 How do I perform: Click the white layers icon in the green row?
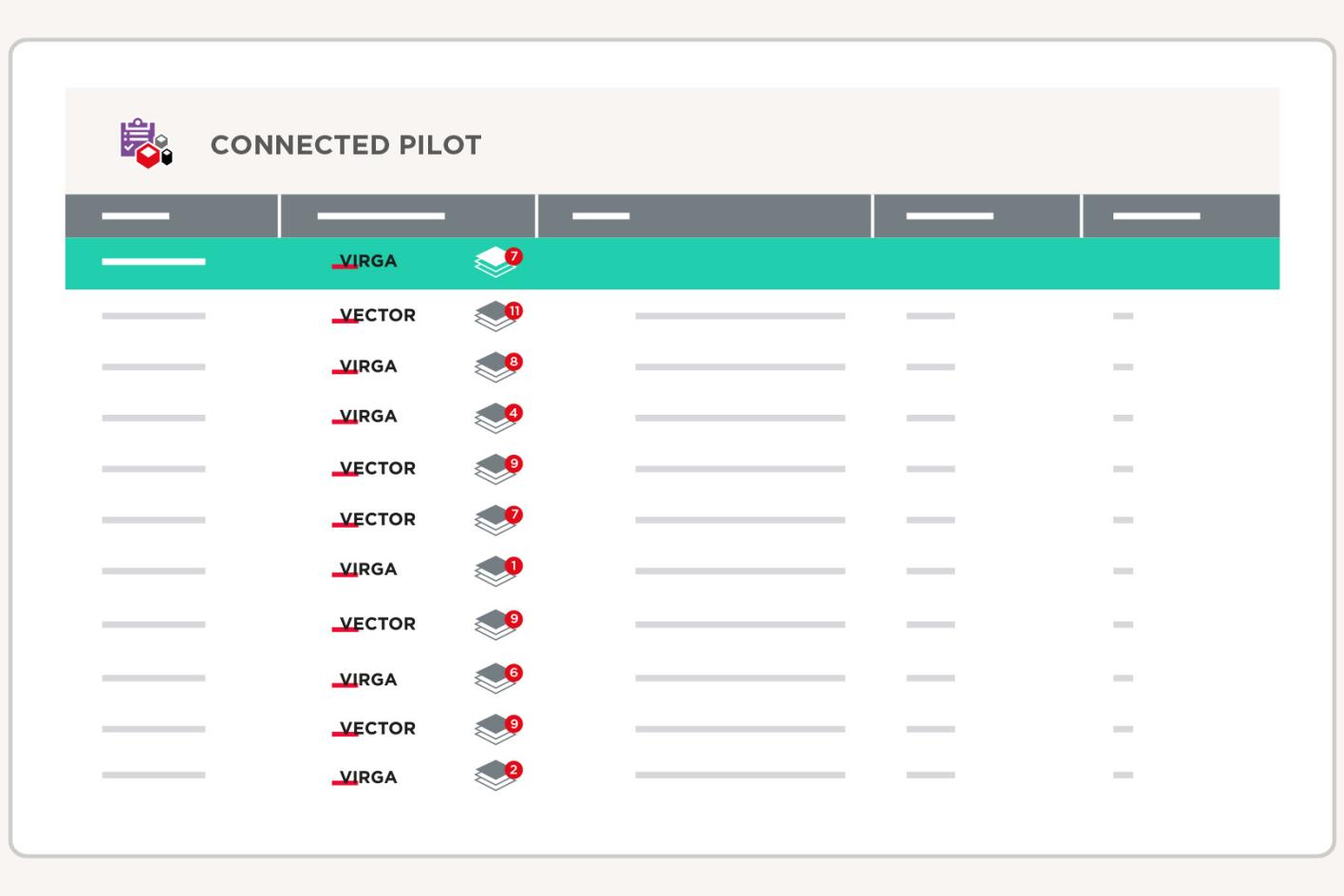(x=495, y=262)
